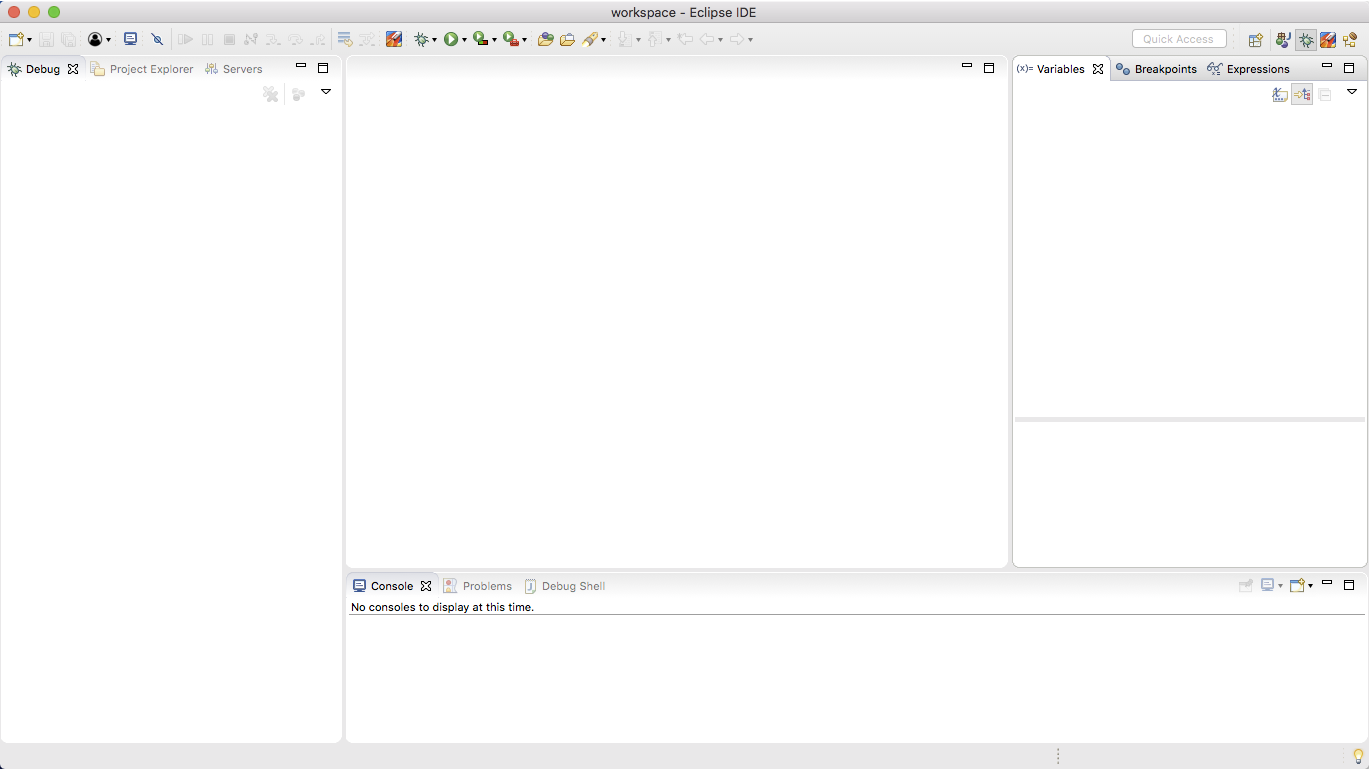1370x769 pixels.
Task: Click the Step Into icon
Action: pos(273,39)
